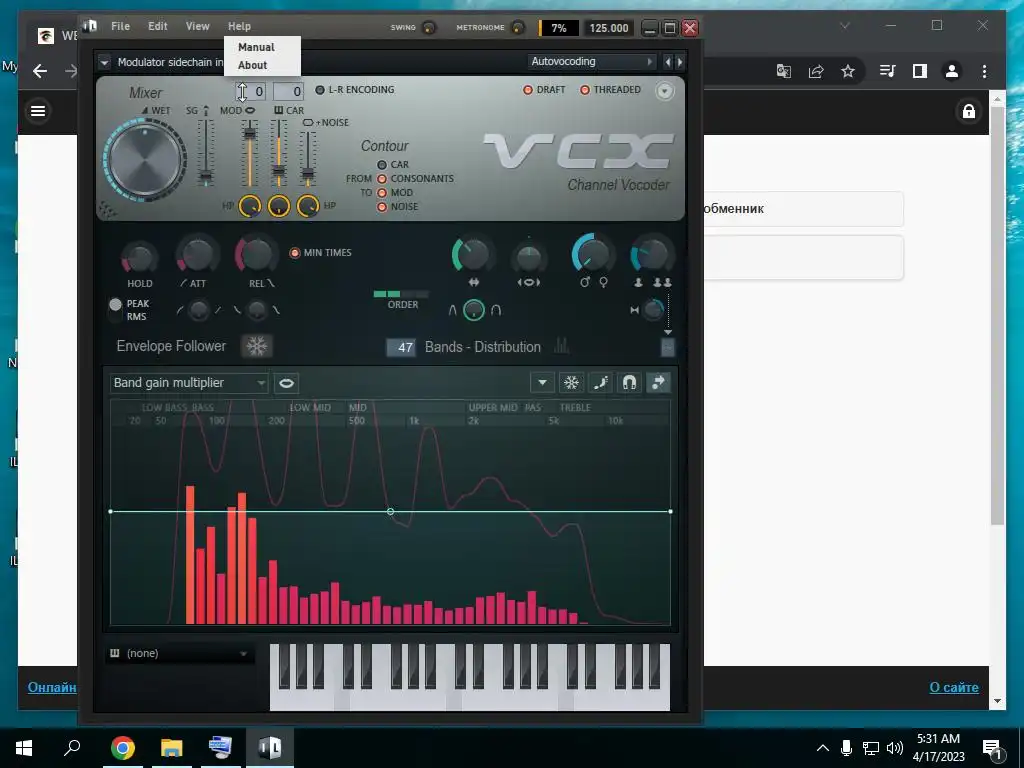Toggle the snap magnet icon
This screenshot has width=1024, height=768.
point(630,383)
